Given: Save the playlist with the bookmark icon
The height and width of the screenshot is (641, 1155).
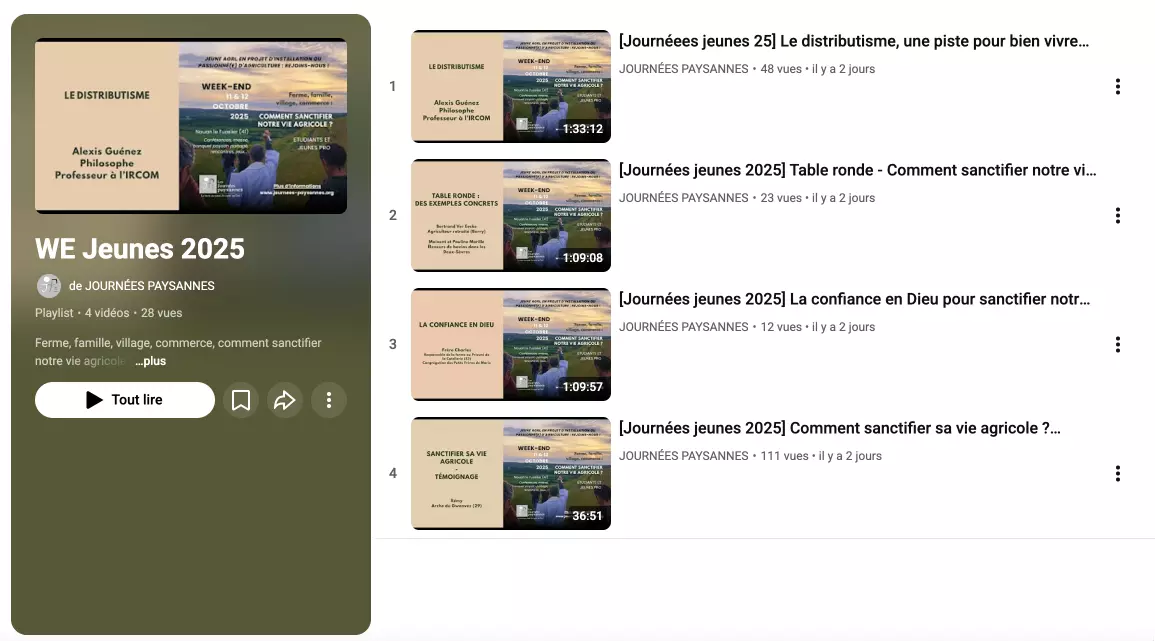Looking at the screenshot, I should [241, 400].
